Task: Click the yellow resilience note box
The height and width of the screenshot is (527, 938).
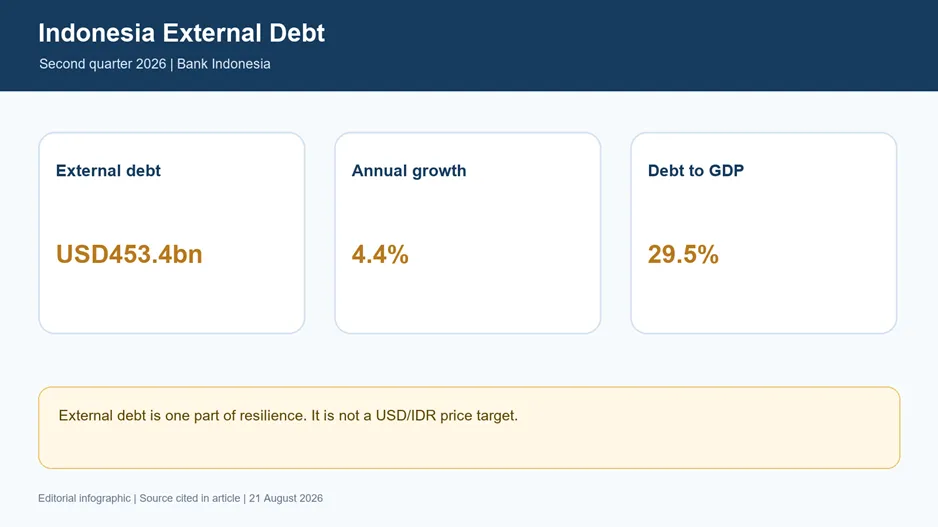Action: (469, 428)
